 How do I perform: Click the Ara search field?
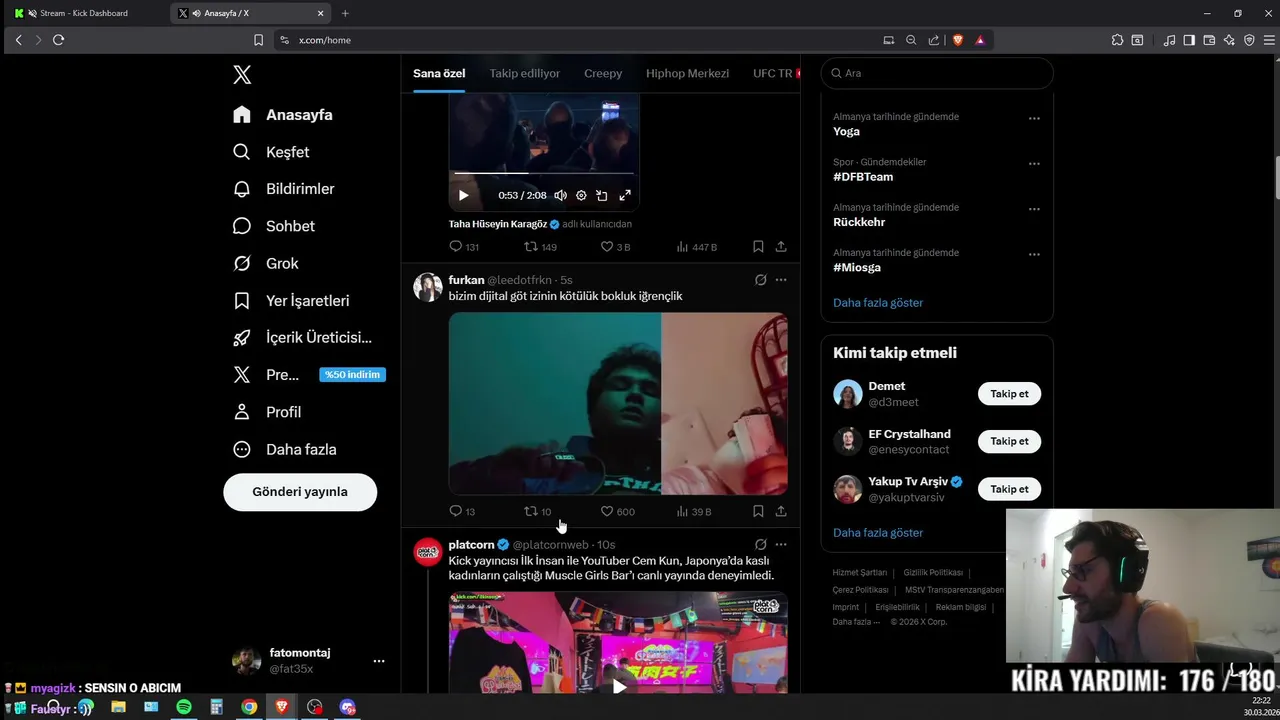937,73
